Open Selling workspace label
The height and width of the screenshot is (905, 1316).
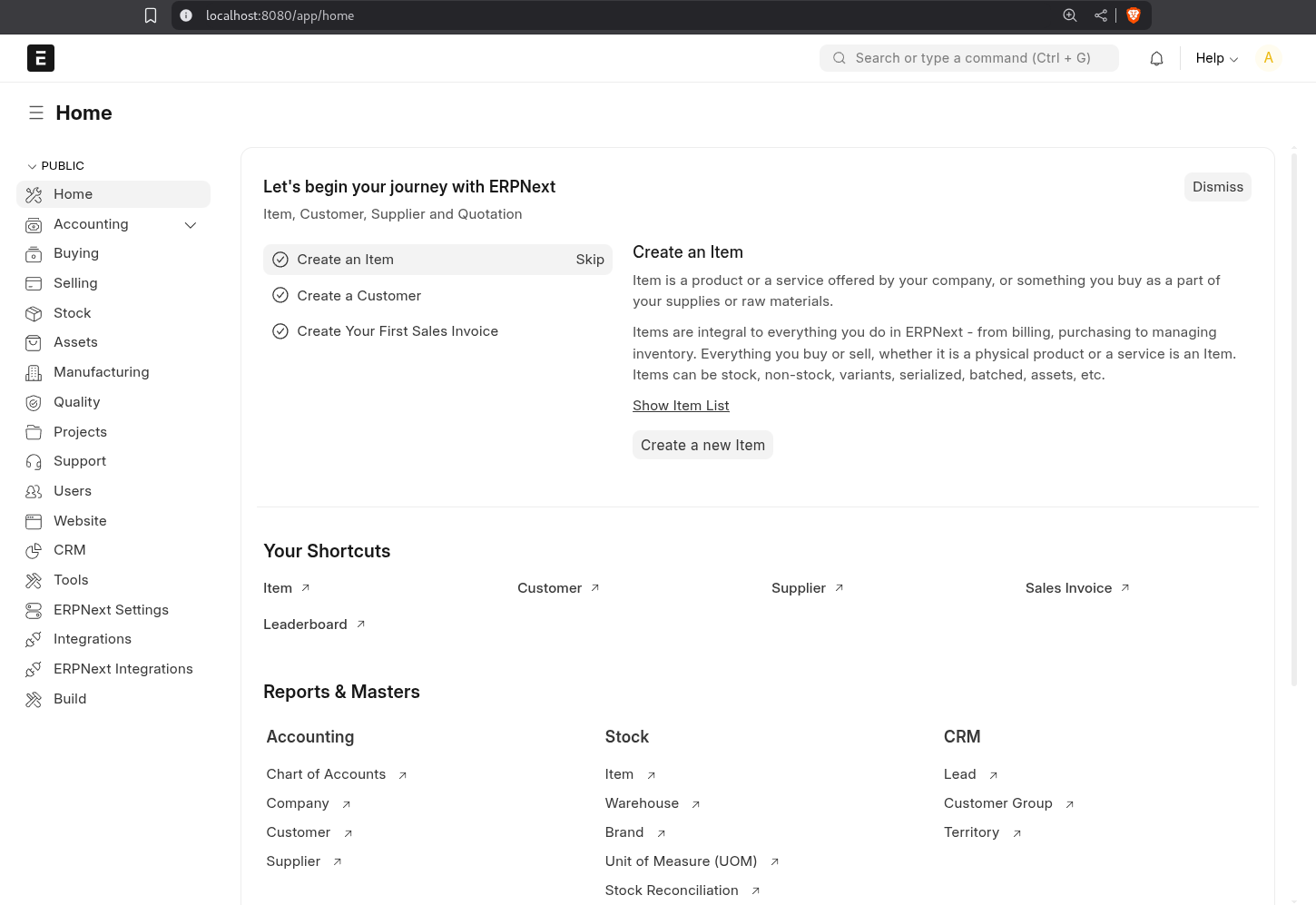coord(75,283)
